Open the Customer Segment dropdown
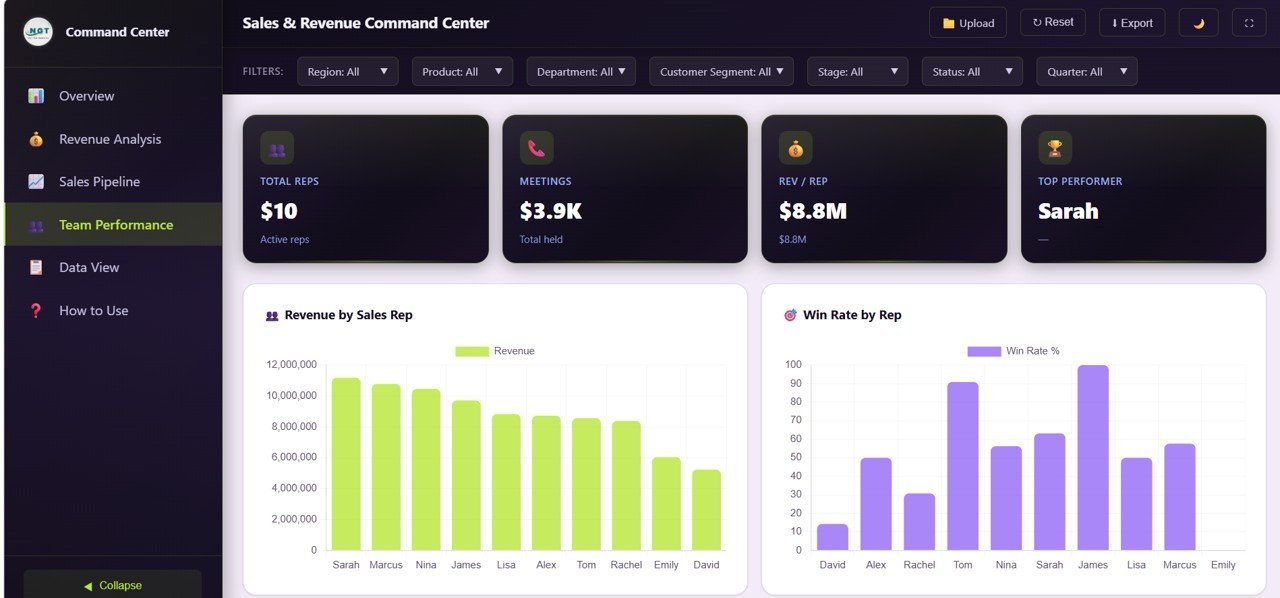Image resolution: width=1280 pixels, height=598 pixels. click(x=720, y=71)
